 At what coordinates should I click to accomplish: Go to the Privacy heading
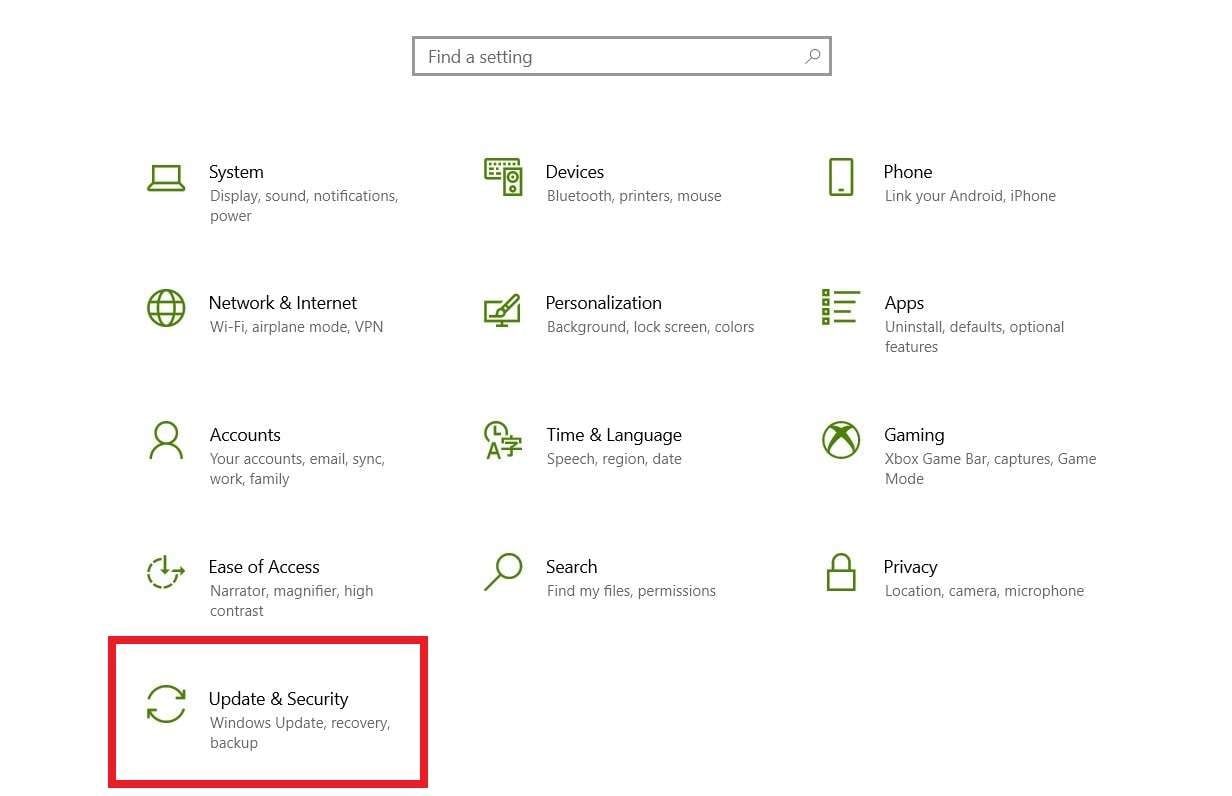(x=910, y=567)
